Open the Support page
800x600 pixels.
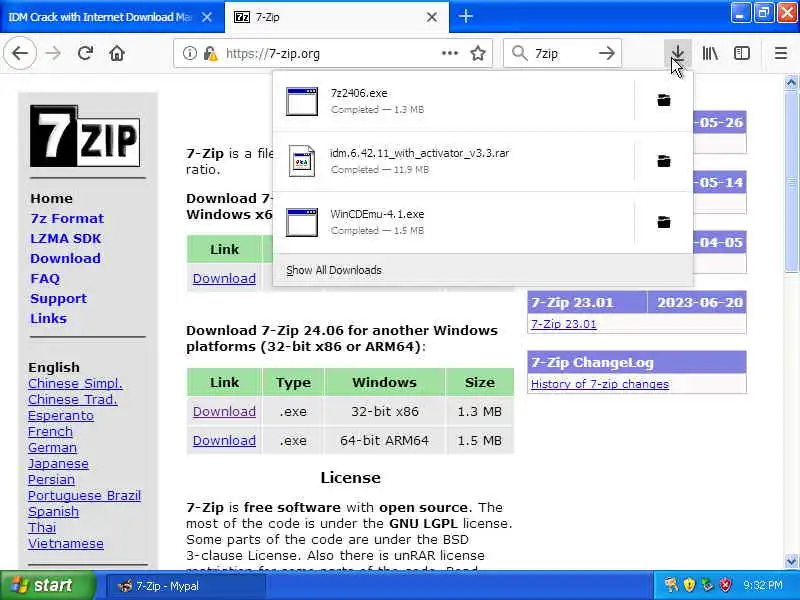coord(58,298)
